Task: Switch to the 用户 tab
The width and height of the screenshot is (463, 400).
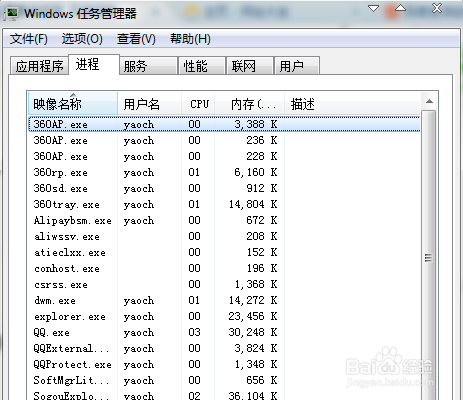Action: click(297, 66)
